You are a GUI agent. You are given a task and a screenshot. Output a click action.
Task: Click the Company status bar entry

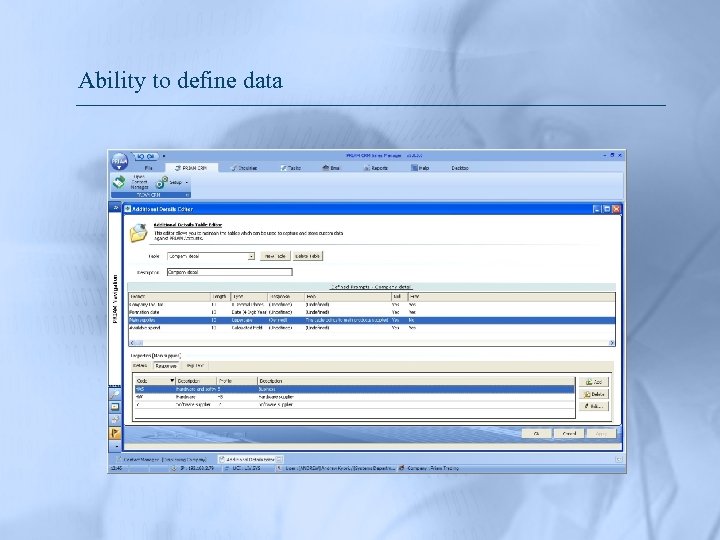(x=429, y=468)
